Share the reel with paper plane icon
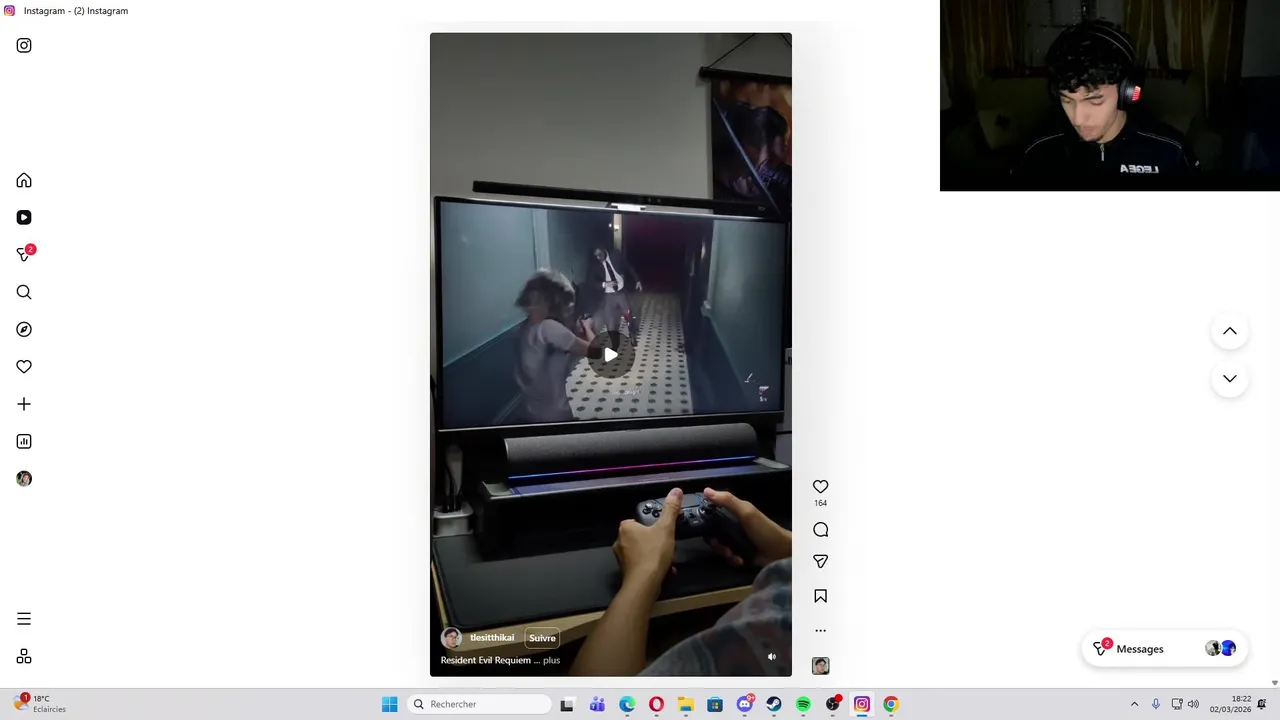This screenshot has height=720, width=1280. 820,562
